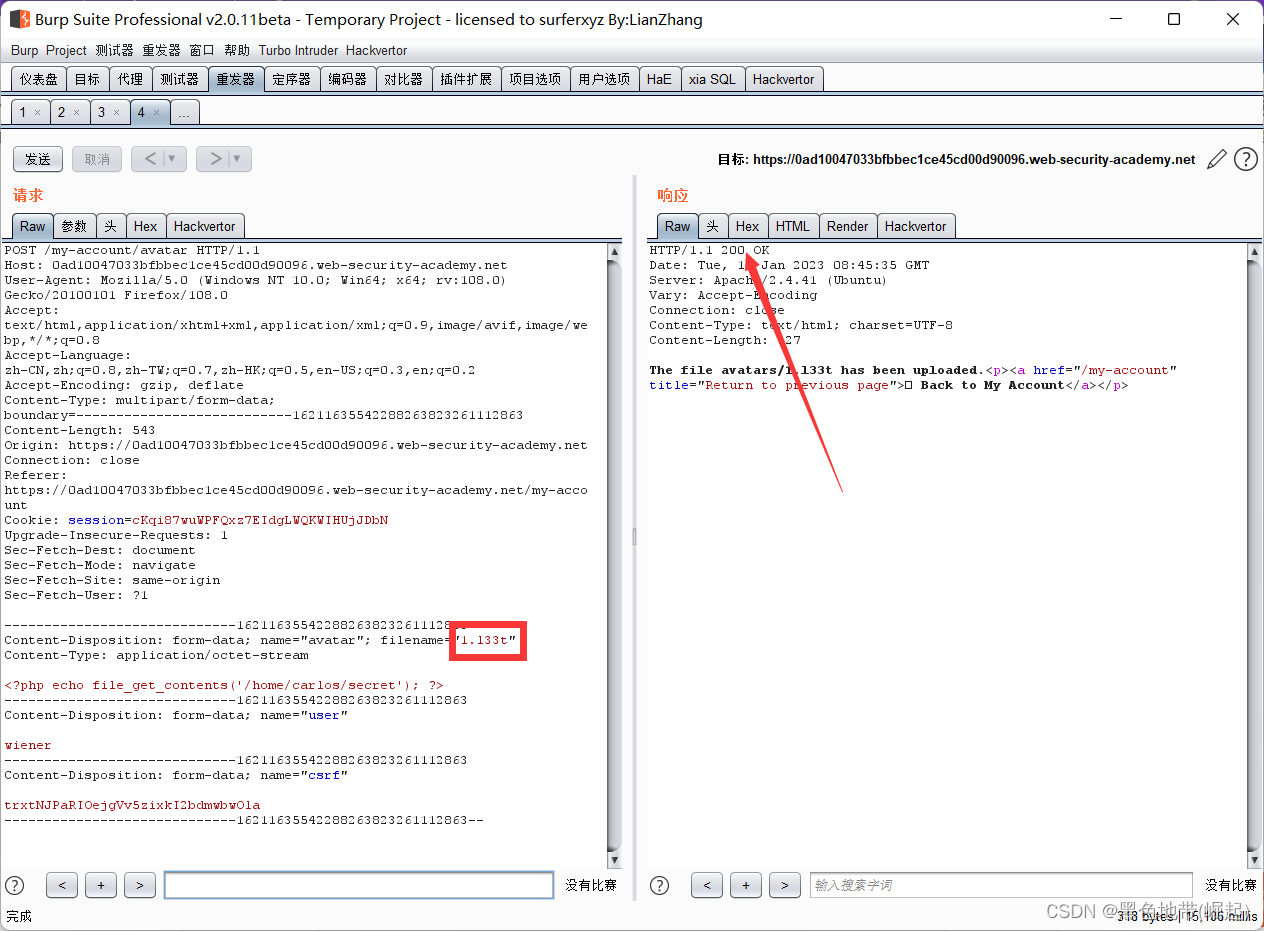
Task: Switch to the 定序器 tab
Action: 292,79
